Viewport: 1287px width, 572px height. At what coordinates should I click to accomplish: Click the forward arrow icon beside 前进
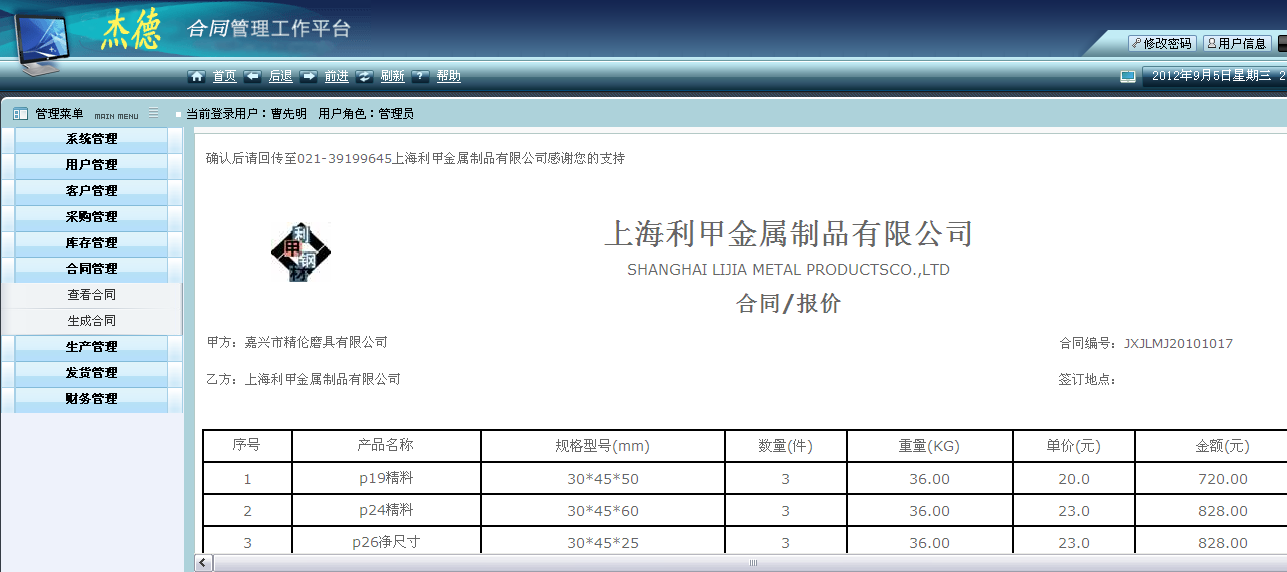(x=309, y=76)
